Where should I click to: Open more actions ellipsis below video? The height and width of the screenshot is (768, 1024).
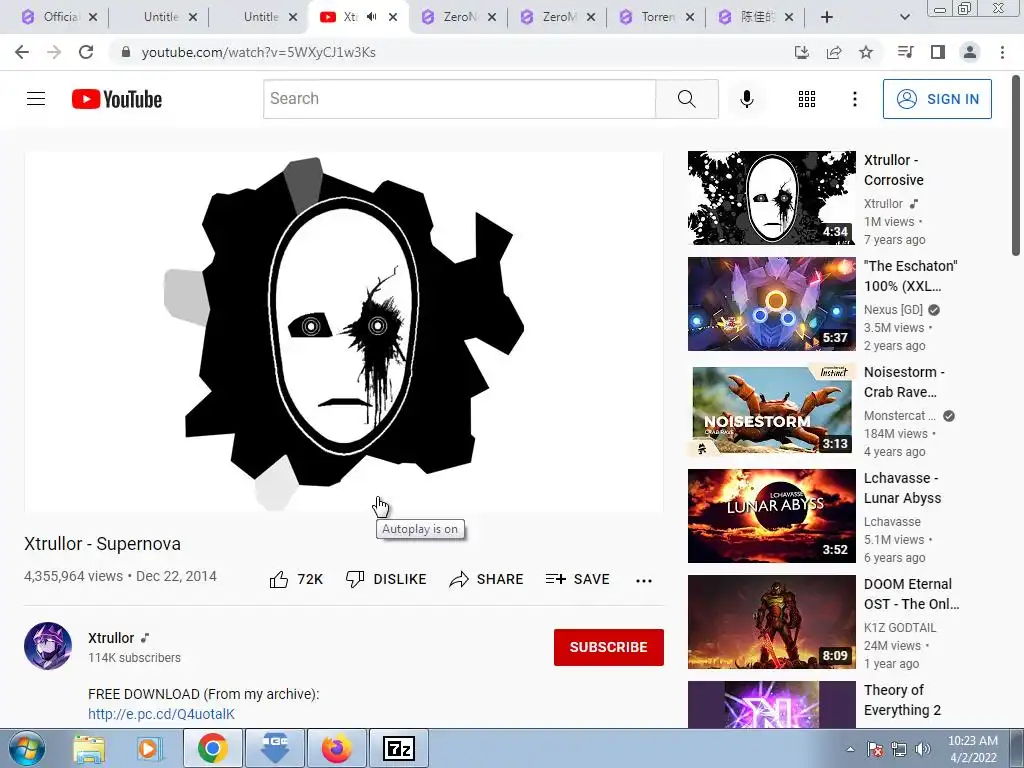[x=644, y=581]
